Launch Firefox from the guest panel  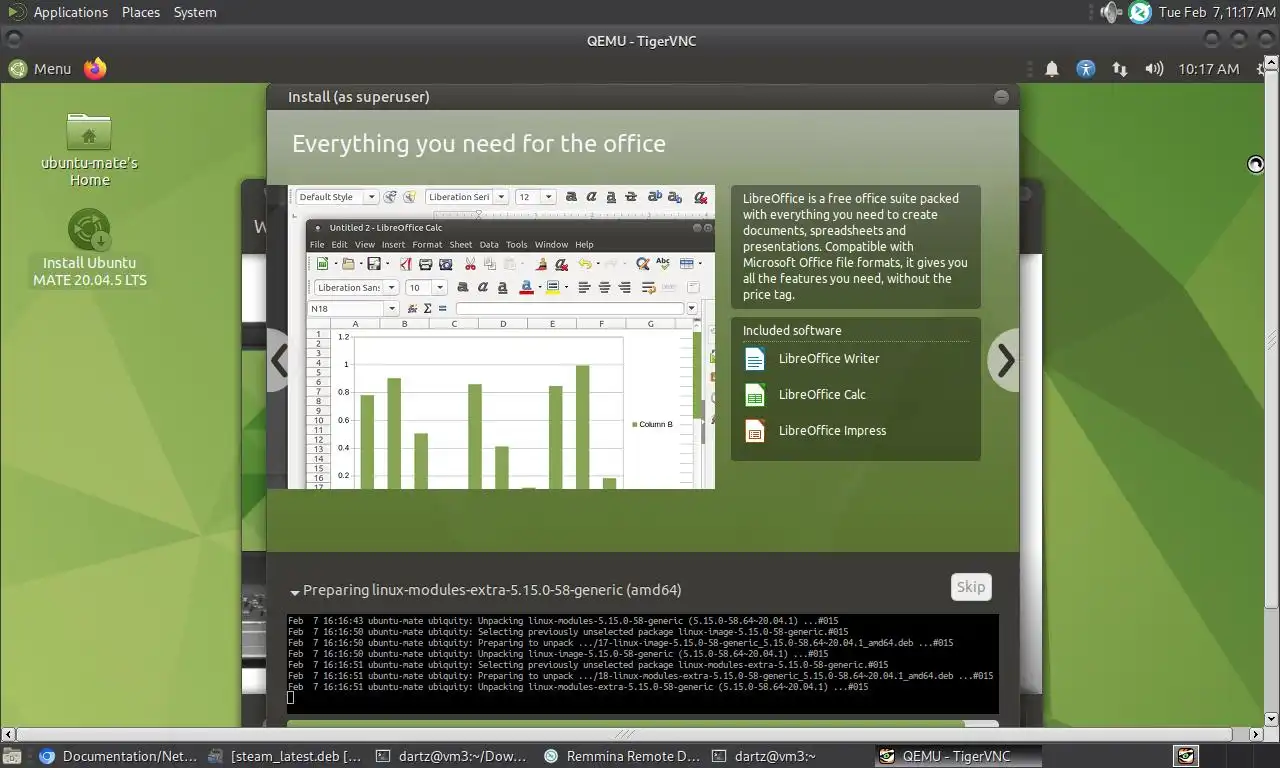coord(95,68)
